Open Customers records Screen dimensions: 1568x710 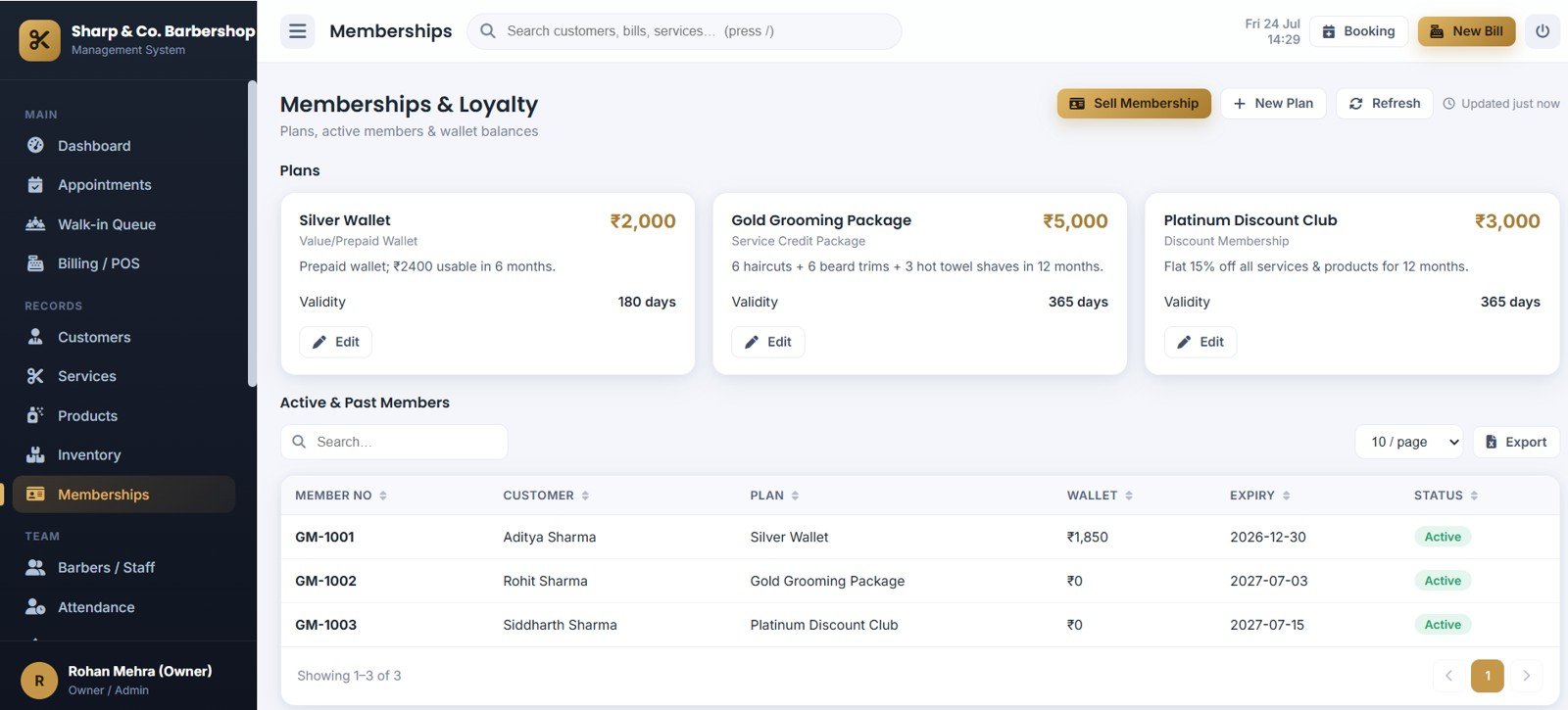(x=124, y=337)
